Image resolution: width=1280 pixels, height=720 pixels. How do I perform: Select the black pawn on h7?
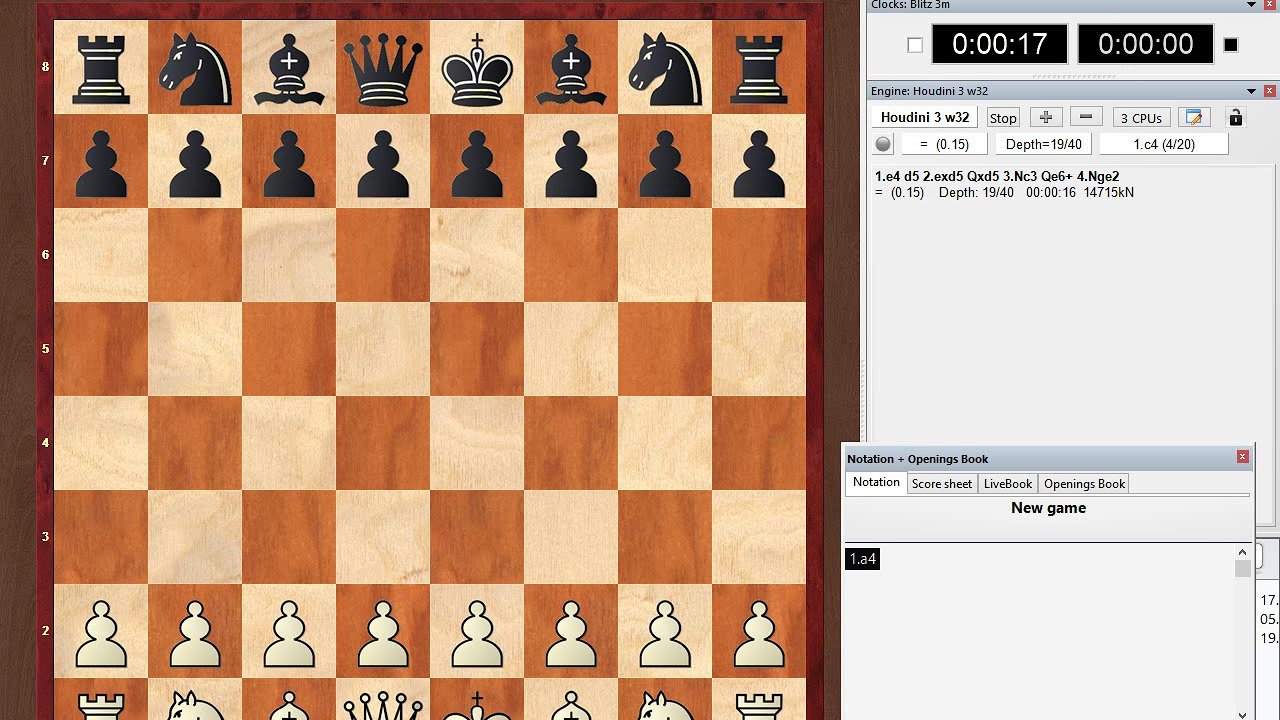[x=759, y=162]
